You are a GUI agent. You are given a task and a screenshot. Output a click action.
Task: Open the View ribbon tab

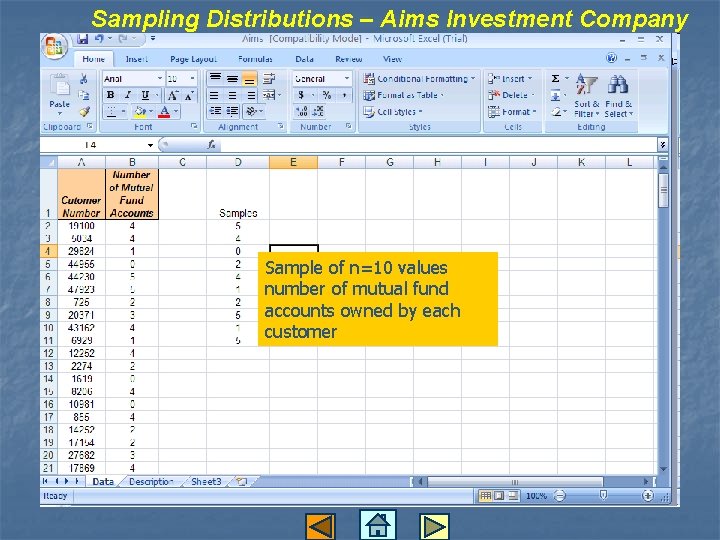pos(392,59)
